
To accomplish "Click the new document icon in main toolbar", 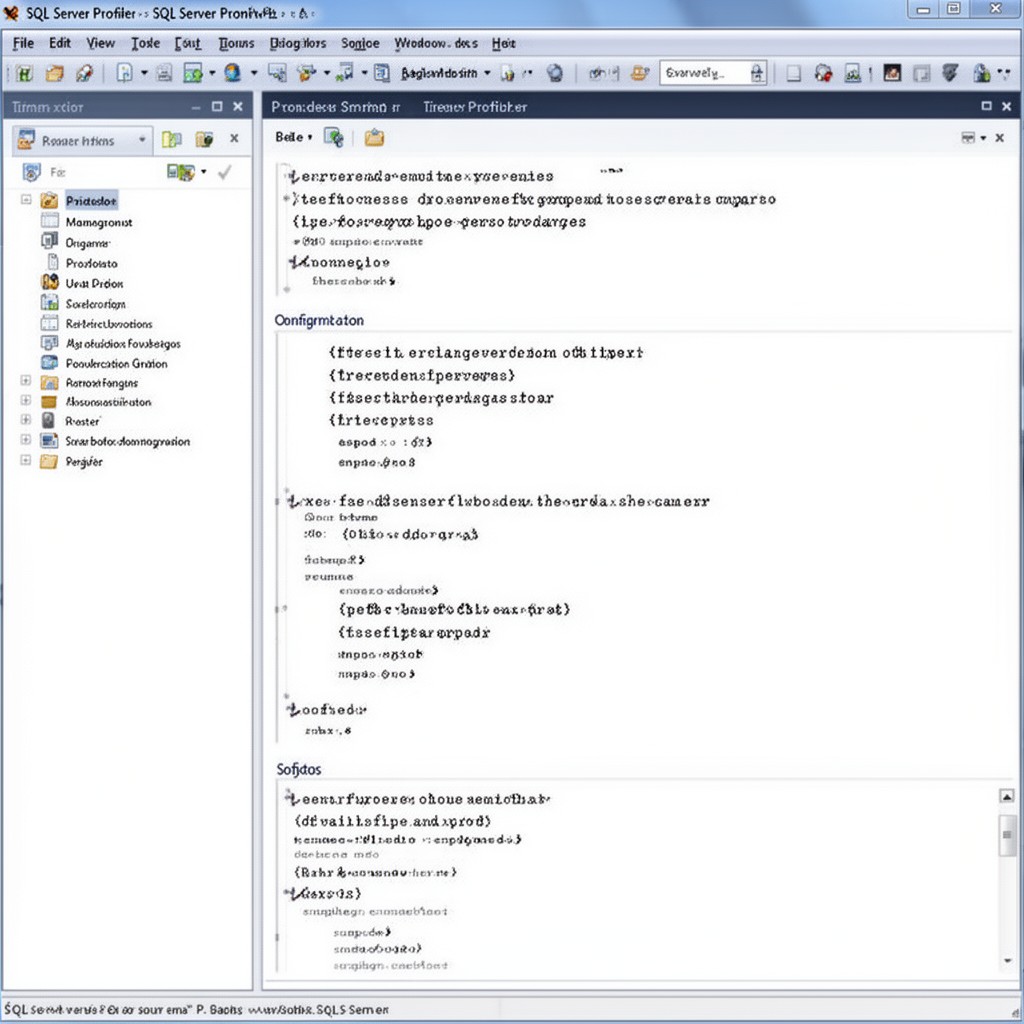I will (124, 72).
